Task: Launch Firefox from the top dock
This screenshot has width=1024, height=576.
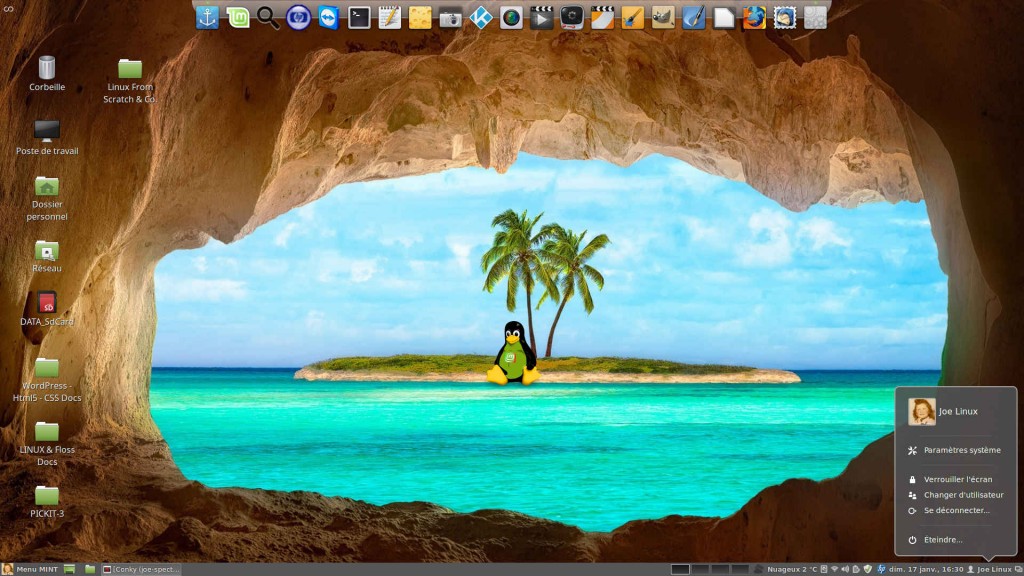Action: (x=754, y=17)
